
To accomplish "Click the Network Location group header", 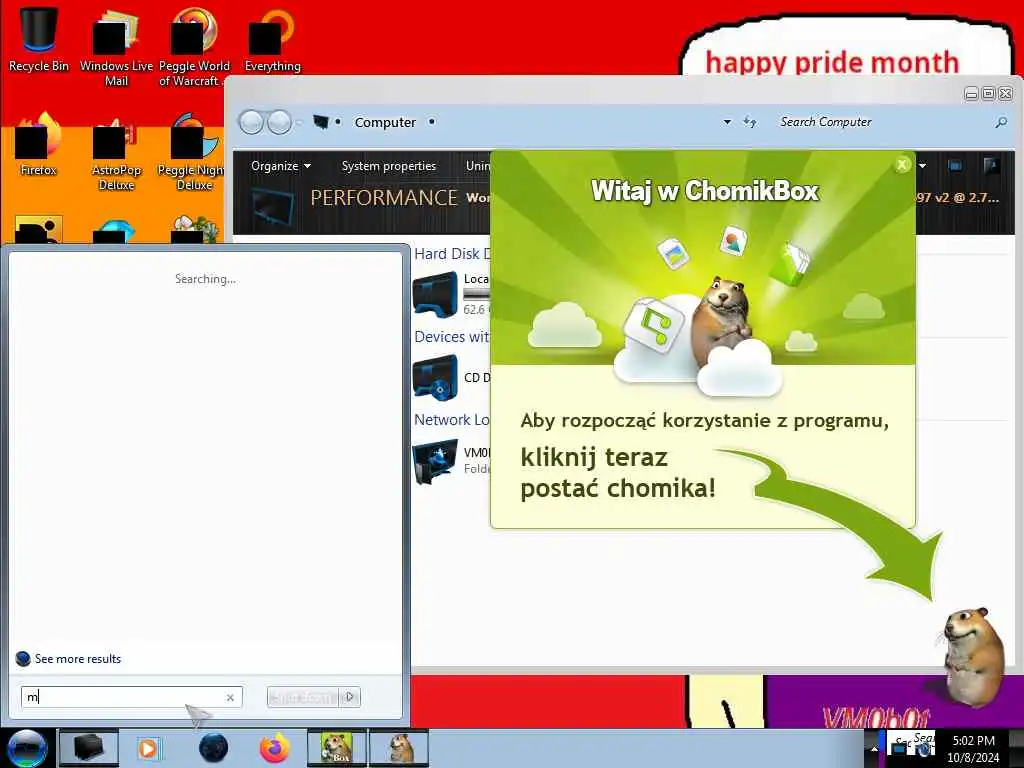I will [452, 420].
